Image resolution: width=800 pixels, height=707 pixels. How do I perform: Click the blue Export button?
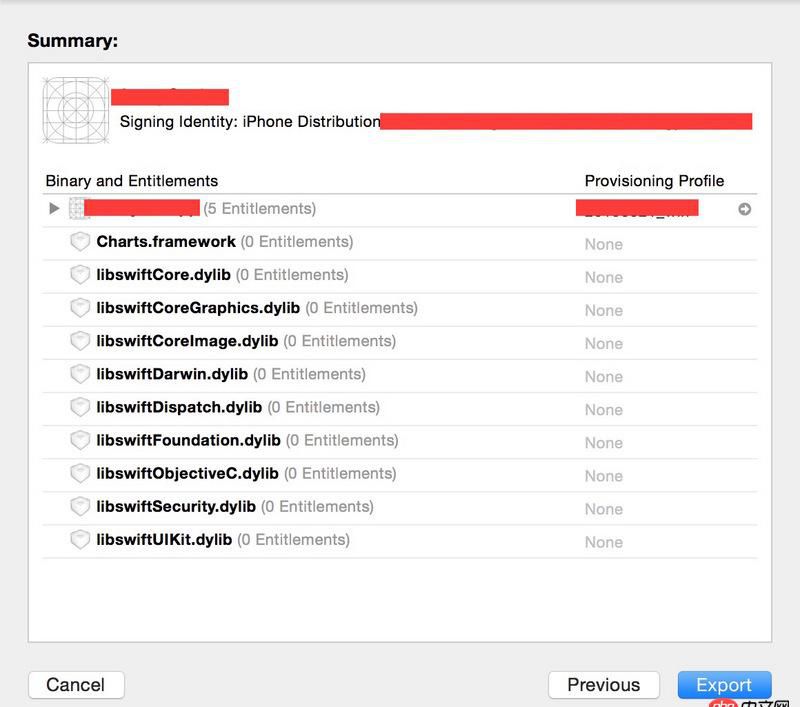click(x=724, y=685)
